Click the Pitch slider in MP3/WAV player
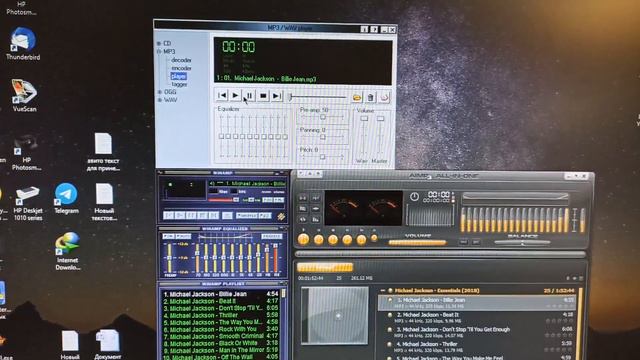The height and width of the screenshot is (360, 640). tap(322, 157)
